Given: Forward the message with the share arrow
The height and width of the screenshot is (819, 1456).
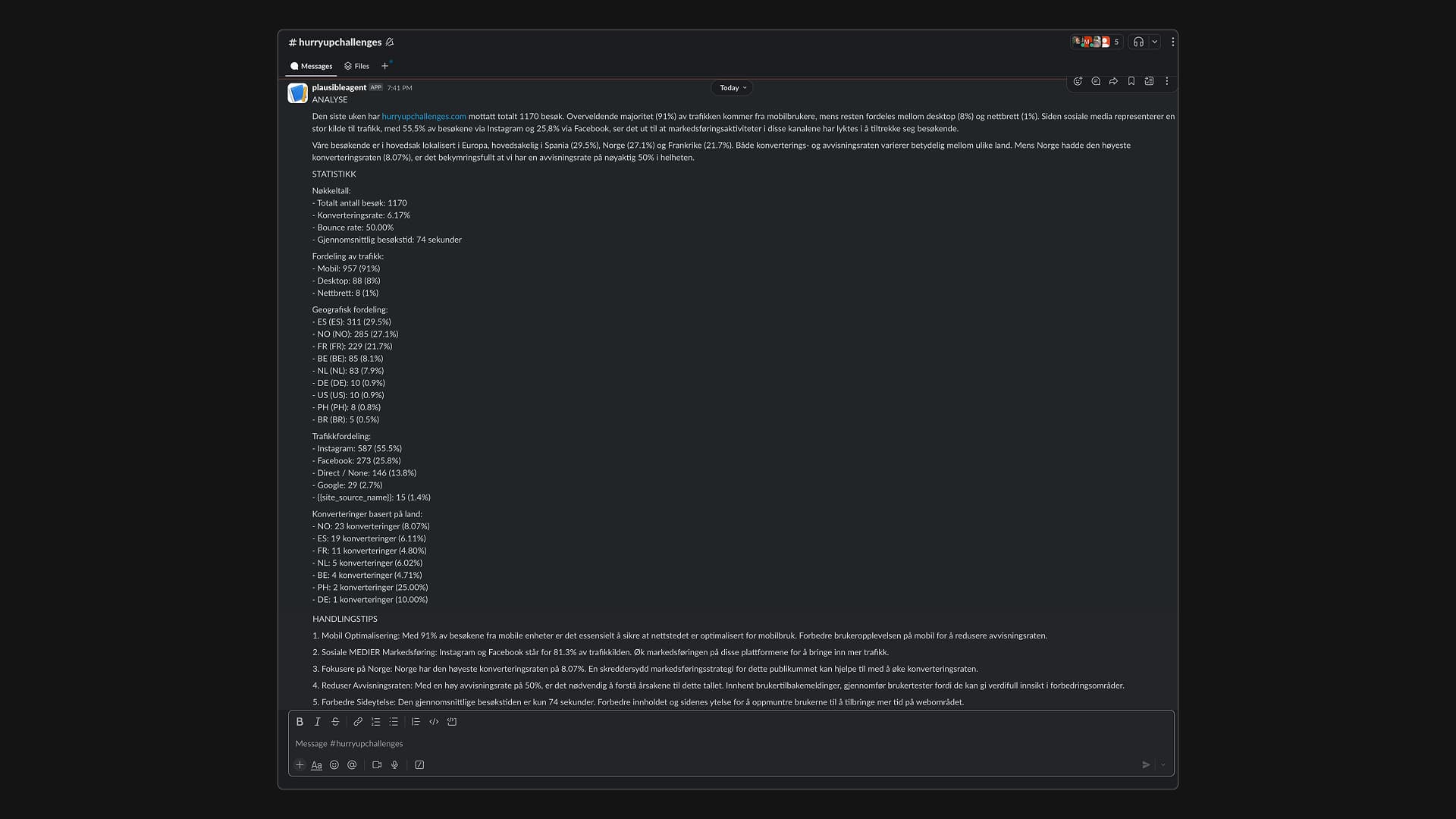Looking at the screenshot, I should click(x=1113, y=81).
